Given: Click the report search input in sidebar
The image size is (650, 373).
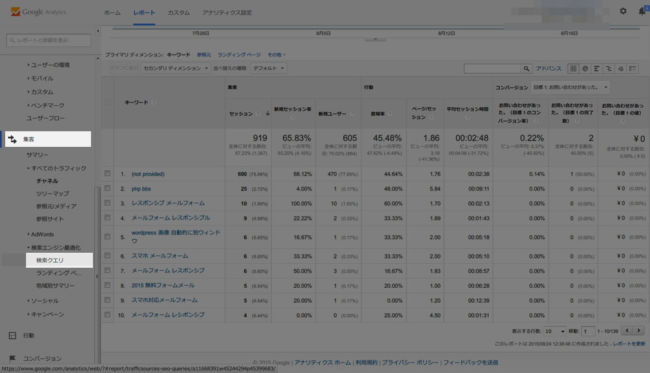Looking at the screenshot, I should tap(49, 40).
